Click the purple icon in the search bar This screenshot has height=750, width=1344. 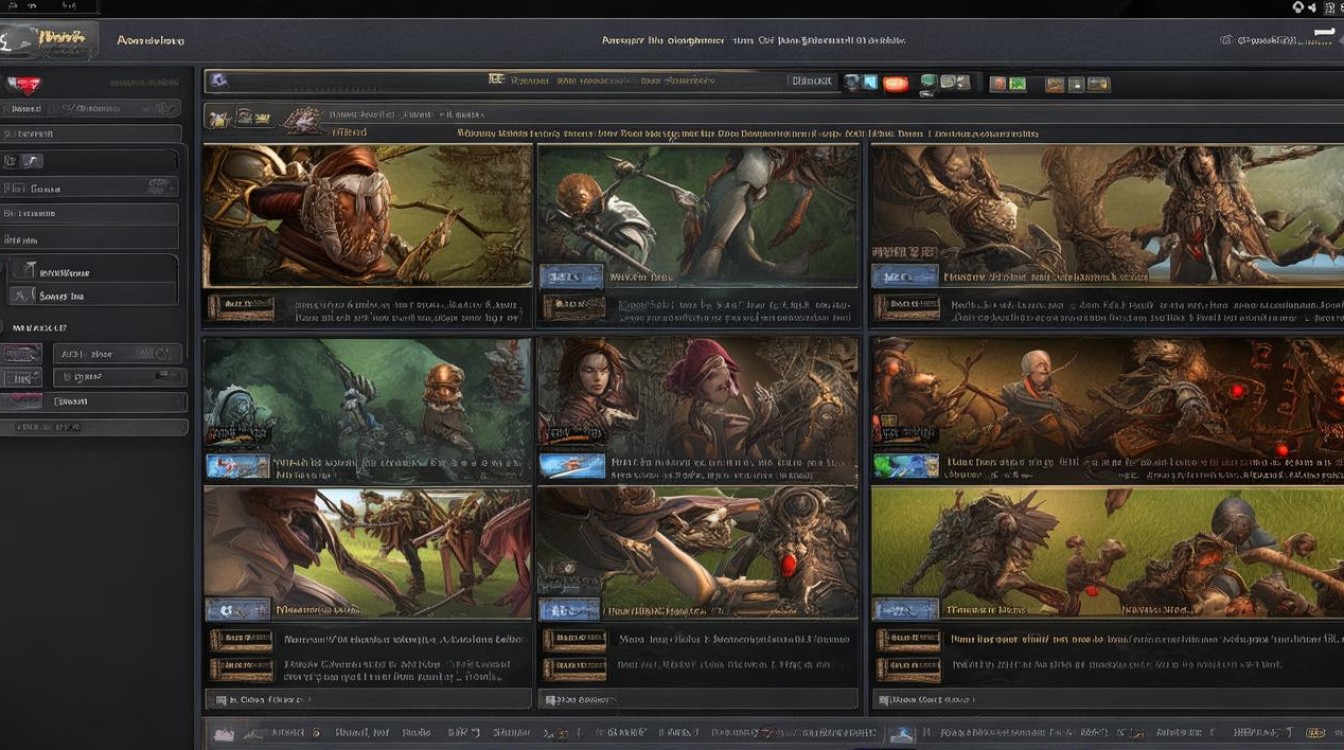pos(219,80)
